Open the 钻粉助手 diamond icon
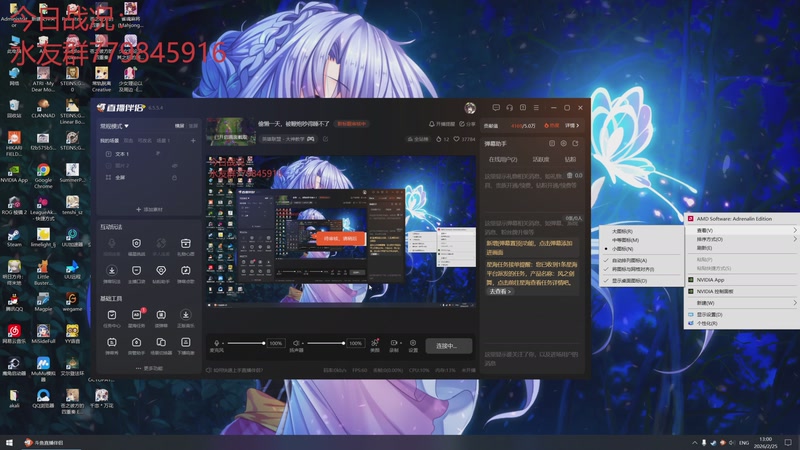Image resolution: width=800 pixels, height=450 pixels. (161, 270)
